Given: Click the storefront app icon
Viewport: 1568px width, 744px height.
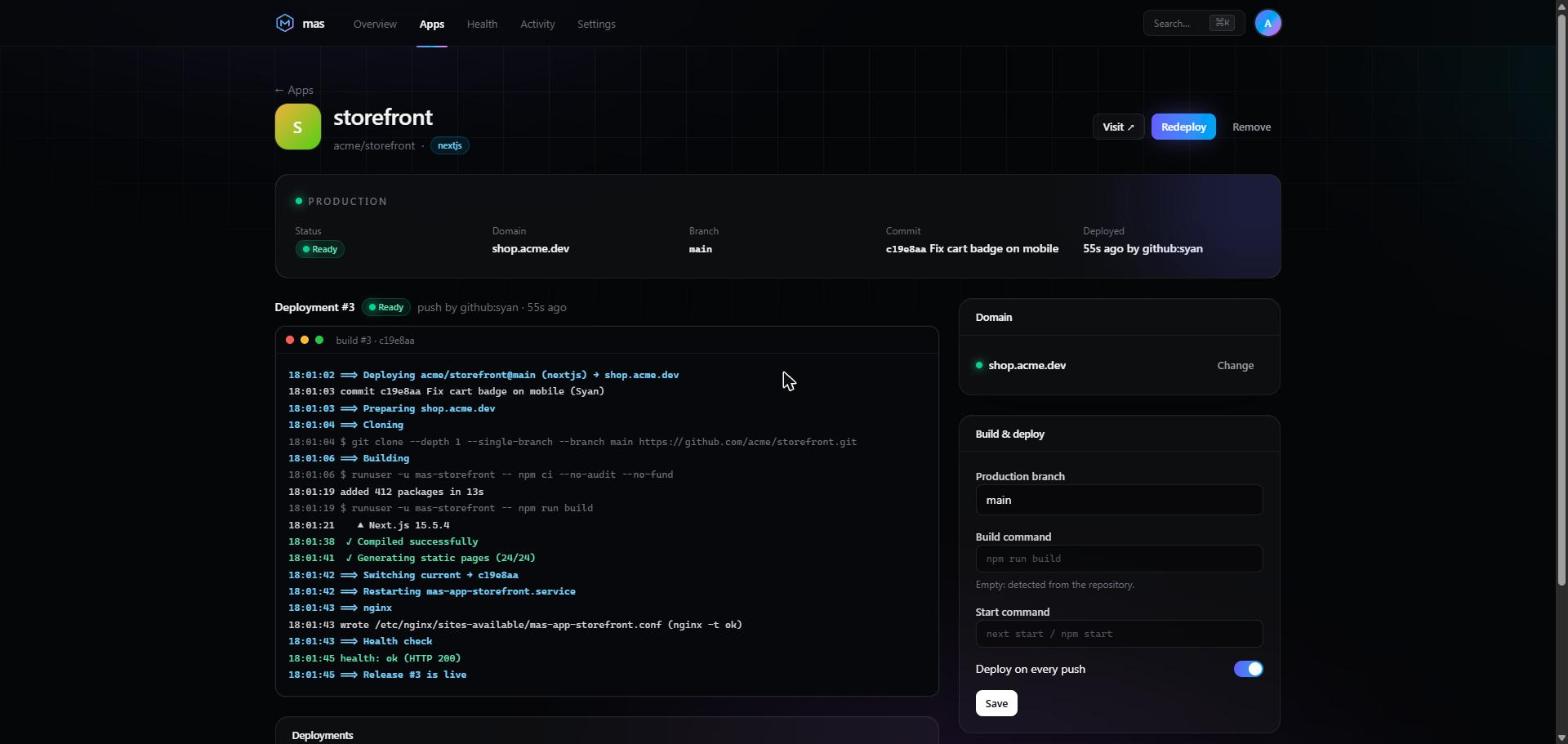Looking at the screenshot, I should [298, 127].
